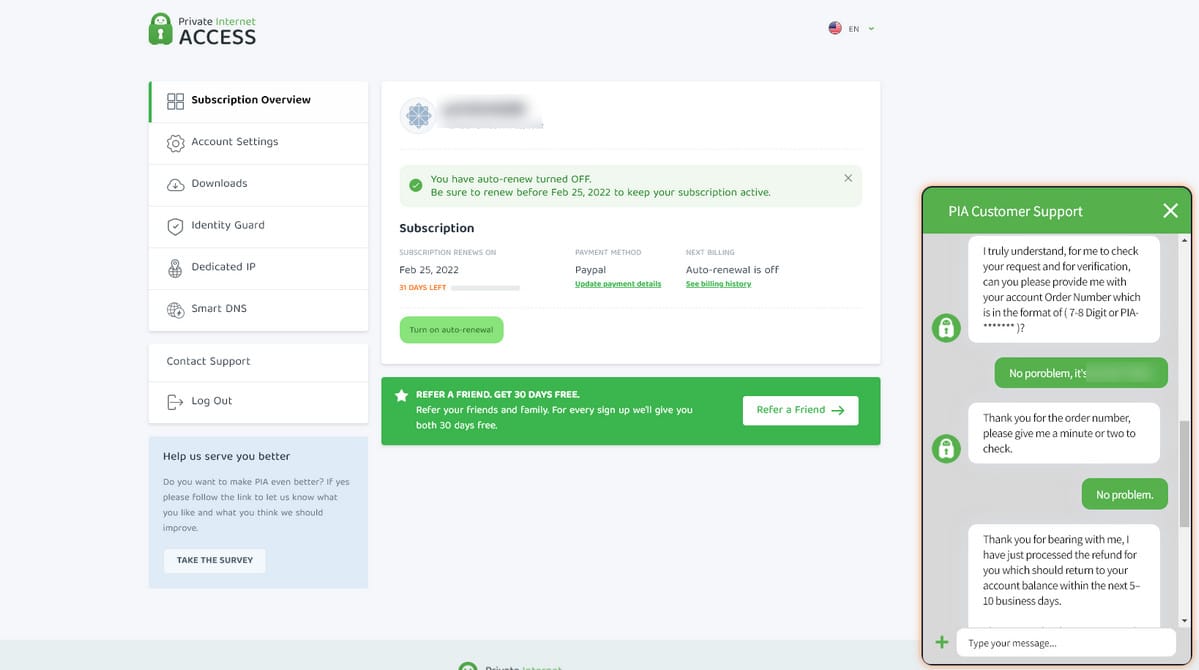Open See billing history link
This screenshot has width=1199, height=670.
point(718,284)
